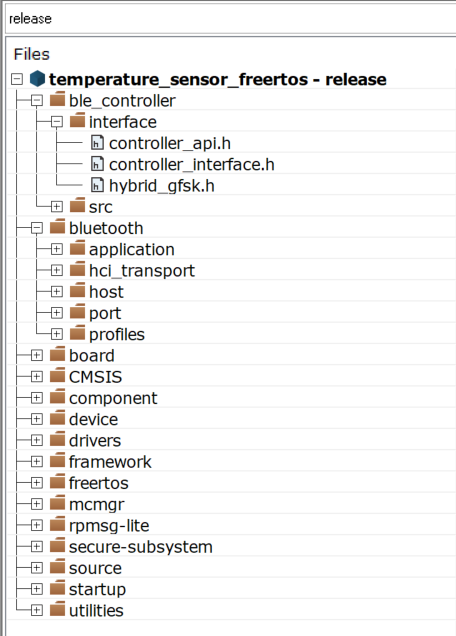Click the Files column header
The width and height of the screenshot is (456, 636).
32,54
